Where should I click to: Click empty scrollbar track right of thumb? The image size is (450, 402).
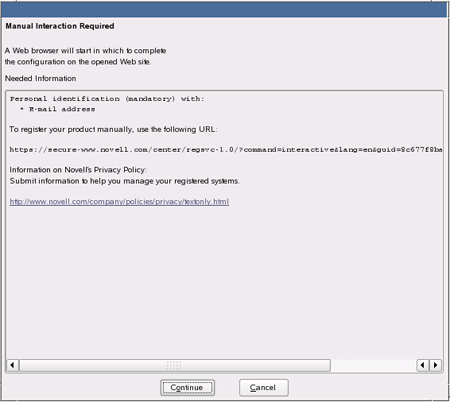(373, 365)
